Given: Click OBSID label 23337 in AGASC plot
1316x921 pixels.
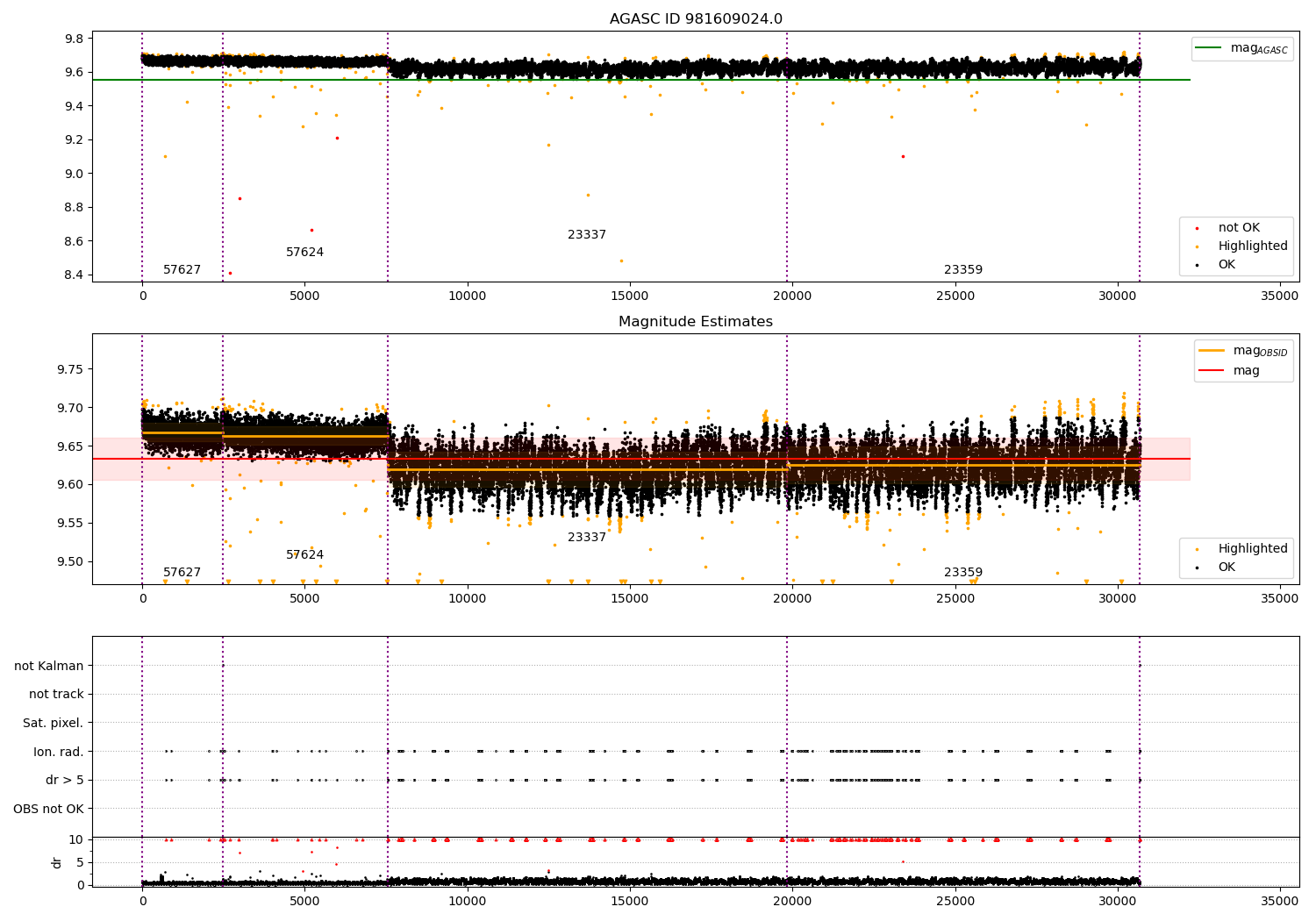Looking at the screenshot, I should tap(587, 235).
